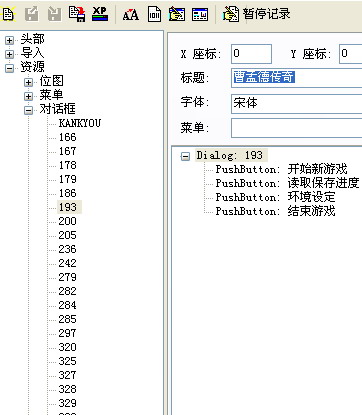
Task: Expand the 位图 resource node
Action: (x=29, y=82)
